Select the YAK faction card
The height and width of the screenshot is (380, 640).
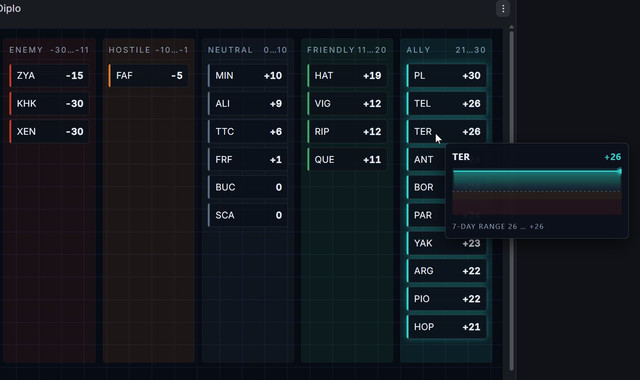click(x=447, y=243)
